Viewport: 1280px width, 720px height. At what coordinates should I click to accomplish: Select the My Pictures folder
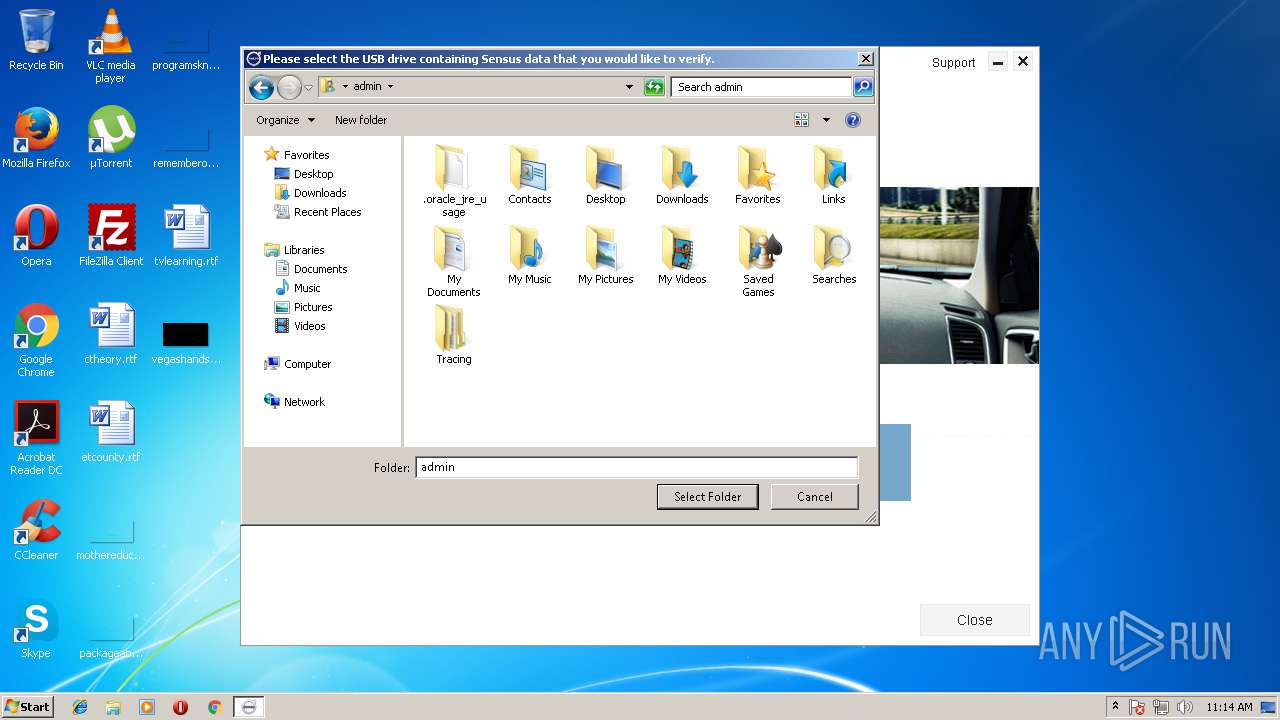(x=606, y=255)
